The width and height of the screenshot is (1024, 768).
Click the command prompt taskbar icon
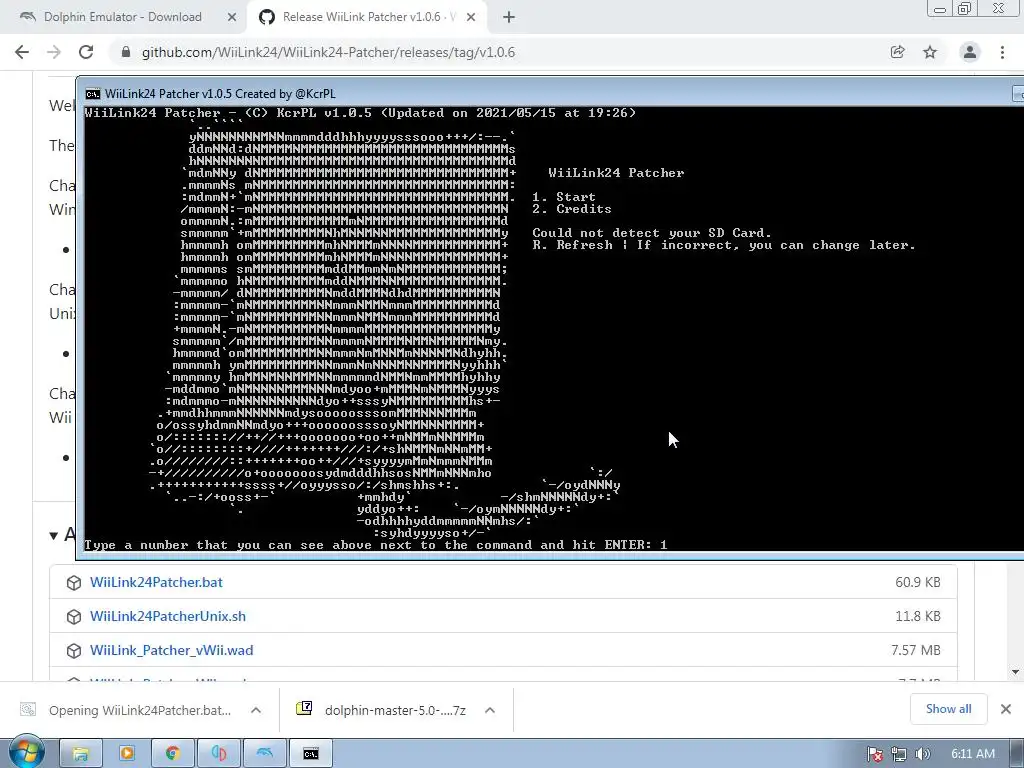(311, 754)
